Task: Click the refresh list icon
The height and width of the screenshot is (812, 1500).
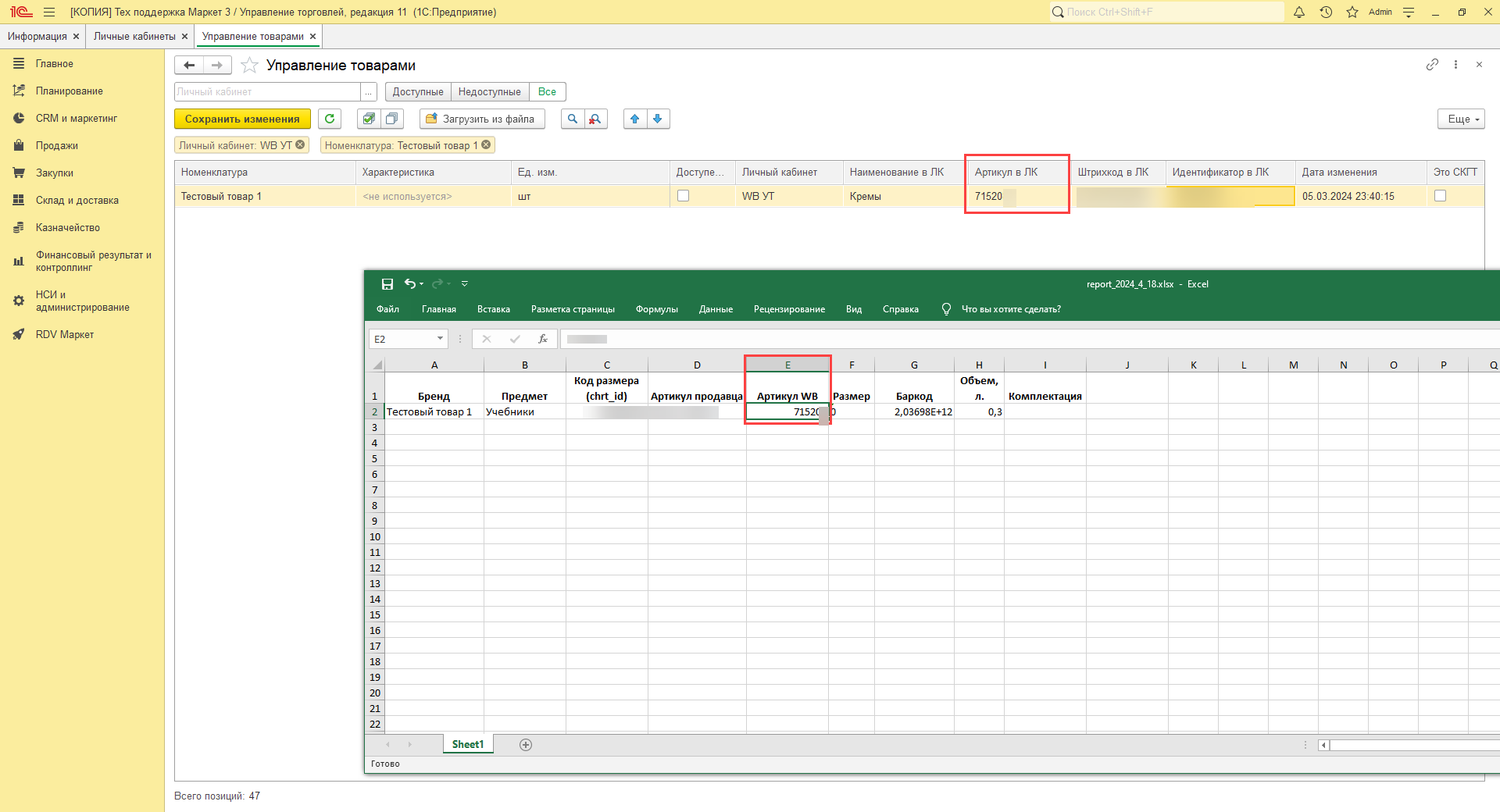Action: click(330, 119)
